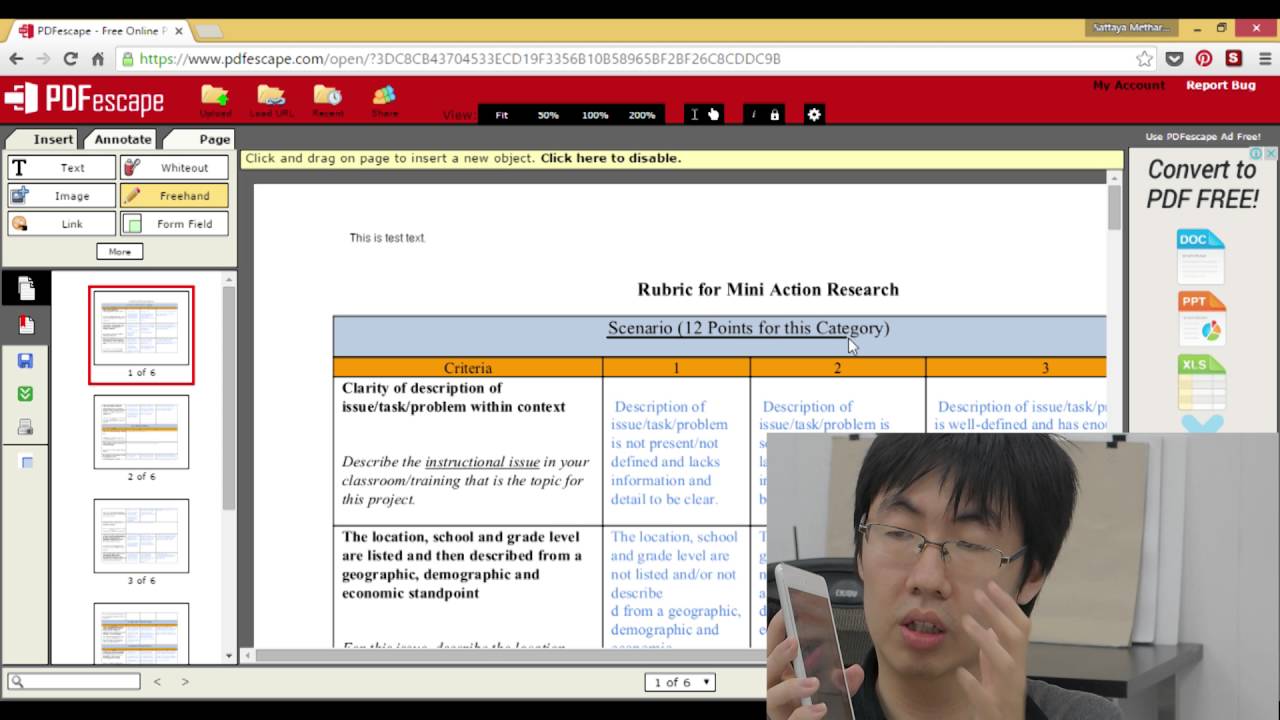The height and width of the screenshot is (720, 1280).
Task: Click Use PDFescape Ad Free link
Action: click(1203, 137)
